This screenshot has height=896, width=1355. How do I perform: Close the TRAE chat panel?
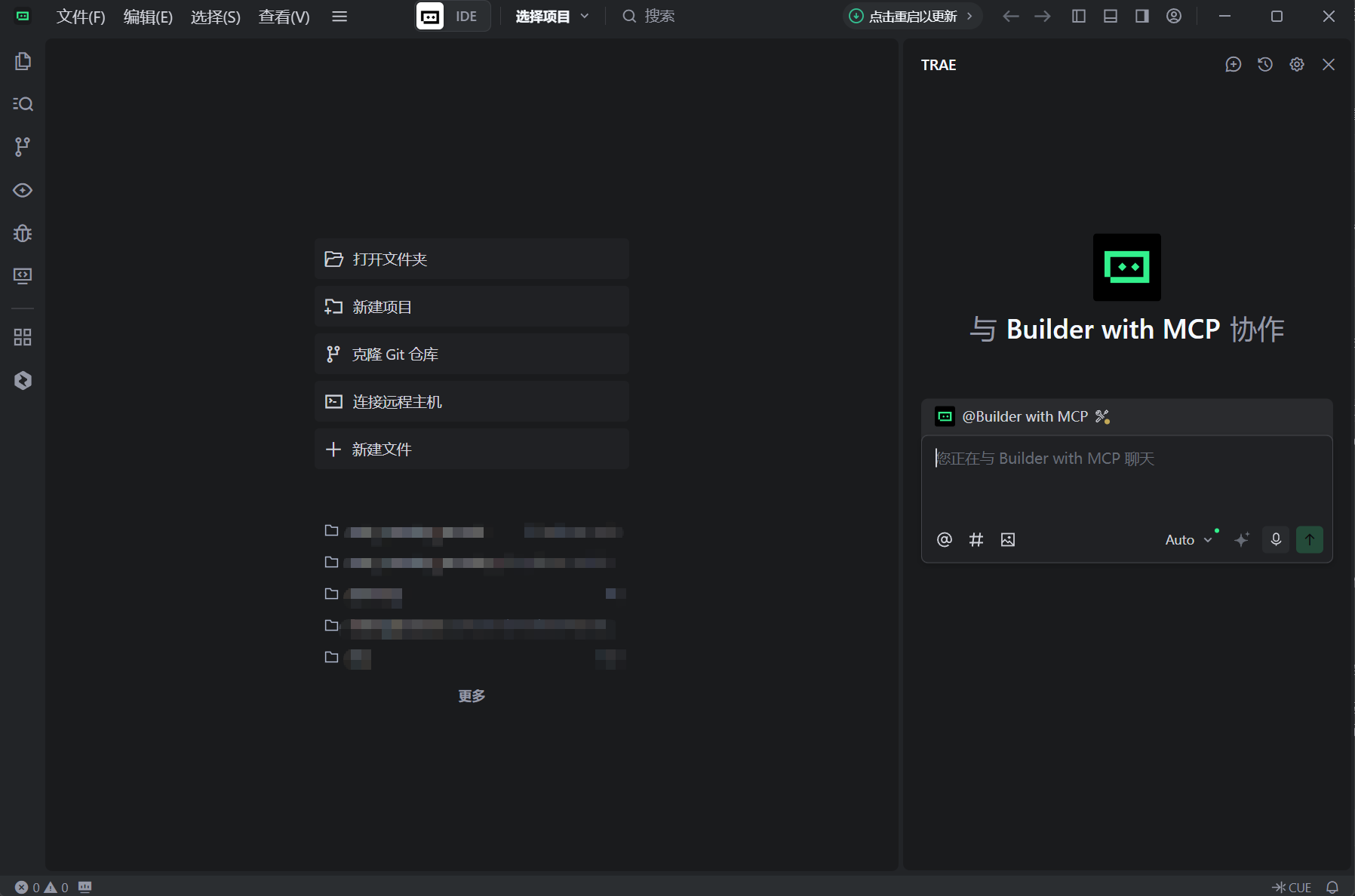coord(1329,65)
